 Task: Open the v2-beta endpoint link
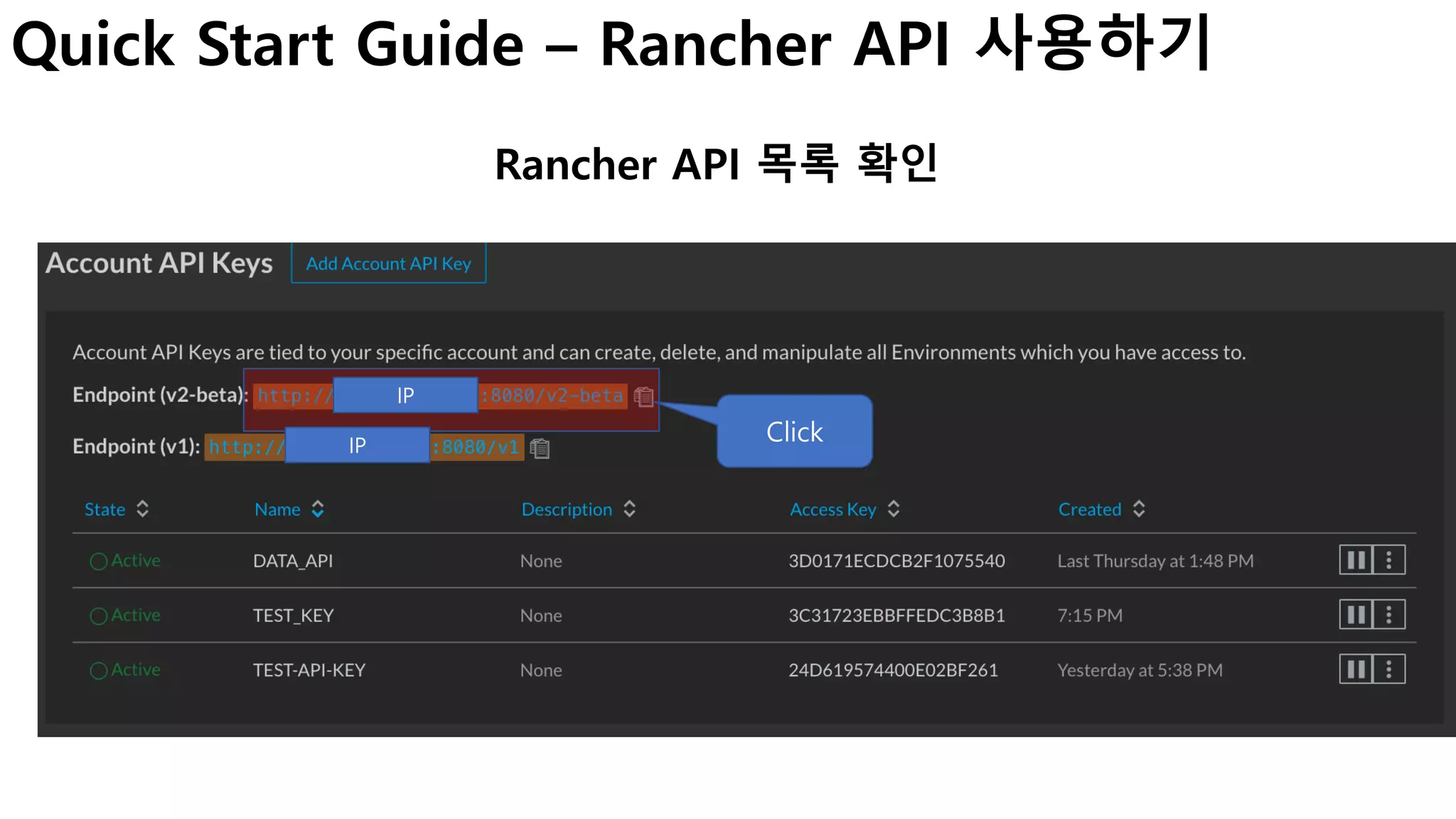551,396
